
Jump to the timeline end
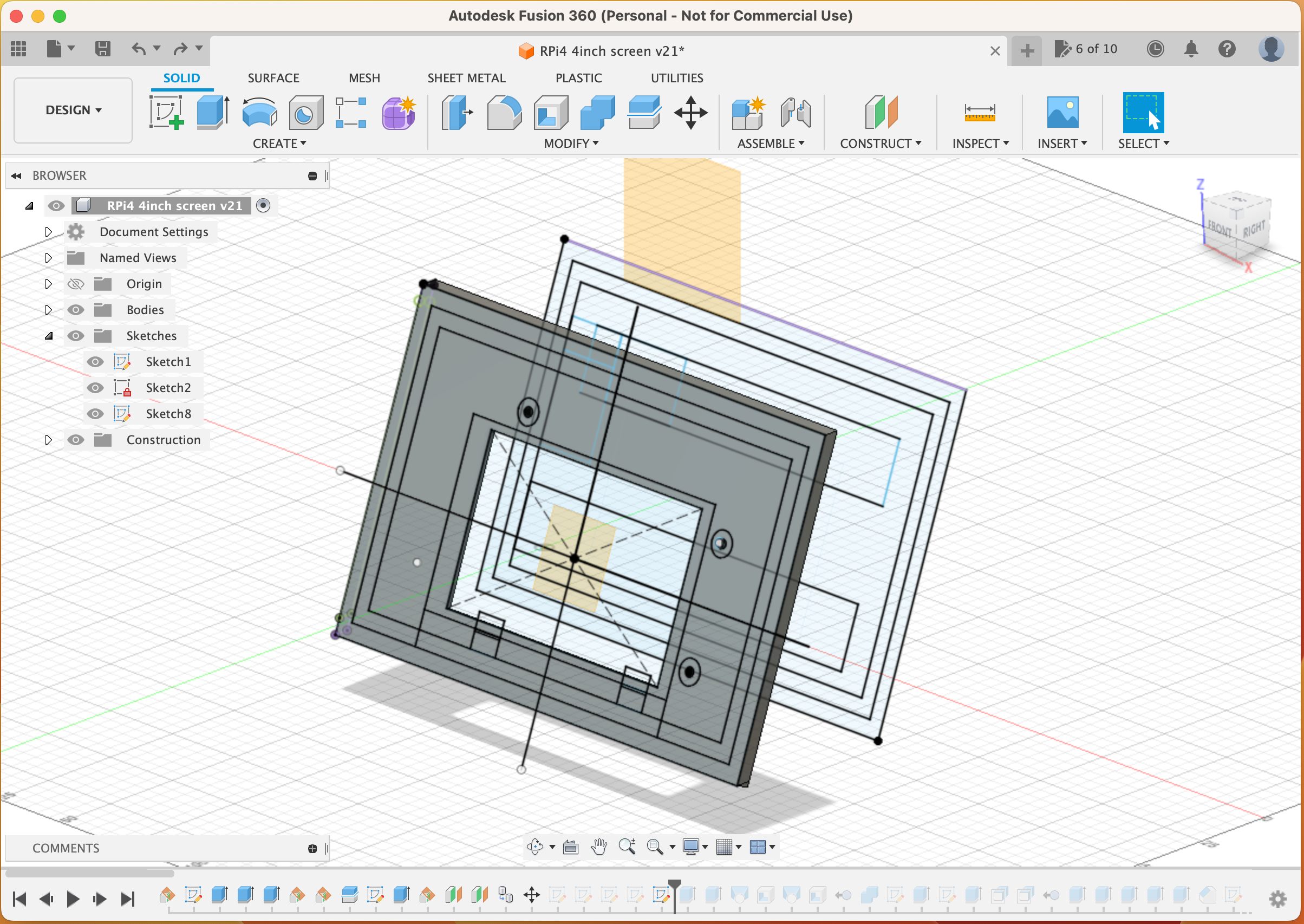click(128, 899)
